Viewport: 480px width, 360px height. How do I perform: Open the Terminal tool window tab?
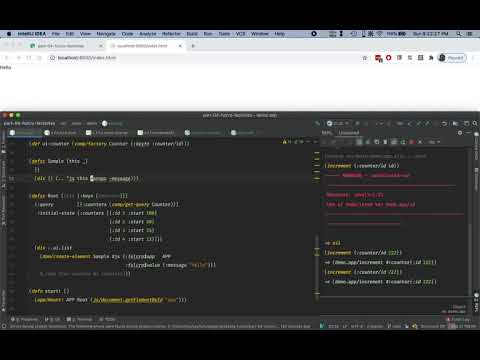click(80, 319)
